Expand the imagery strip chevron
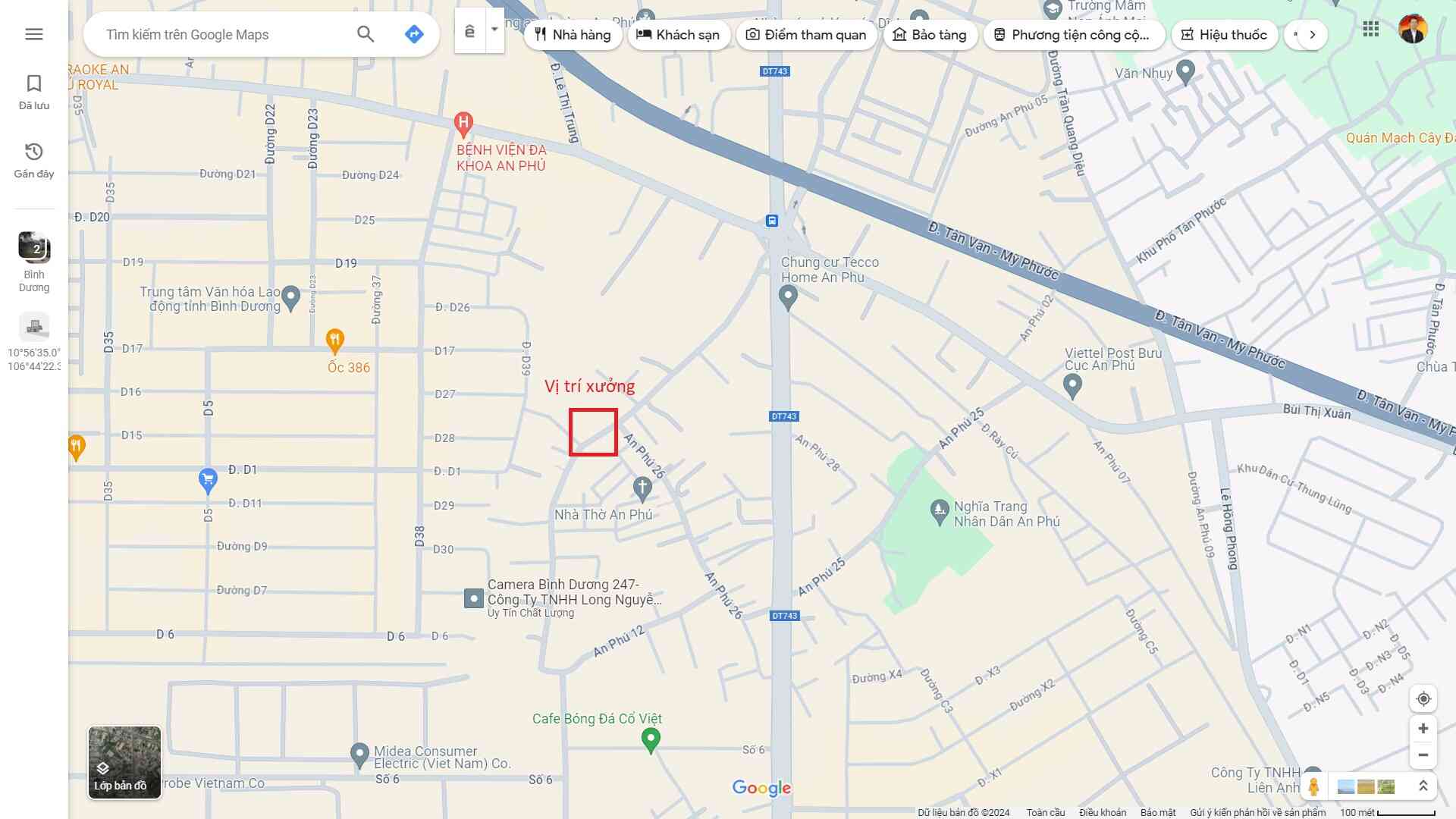Image resolution: width=1456 pixels, height=819 pixels. pos(1423,786)
